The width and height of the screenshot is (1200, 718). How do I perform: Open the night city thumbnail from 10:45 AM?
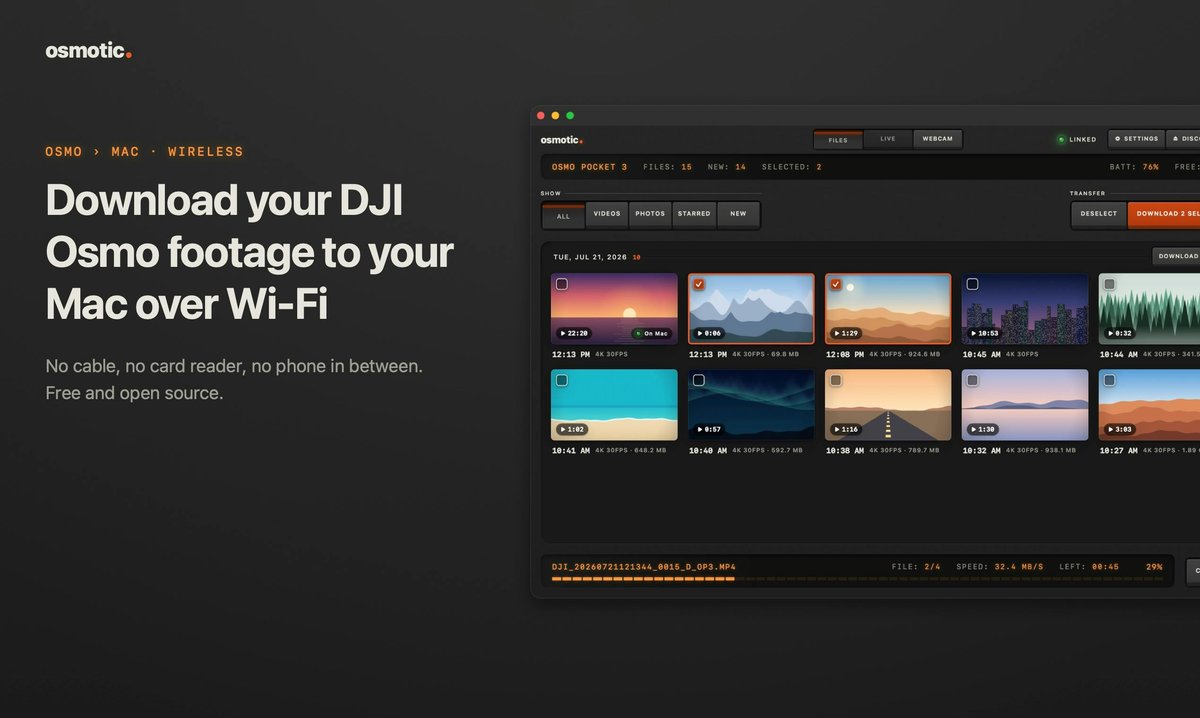tap(1025, 309)
